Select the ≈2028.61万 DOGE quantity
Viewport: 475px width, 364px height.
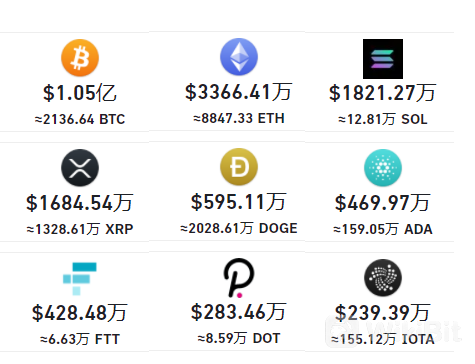[x=239, y=228]
